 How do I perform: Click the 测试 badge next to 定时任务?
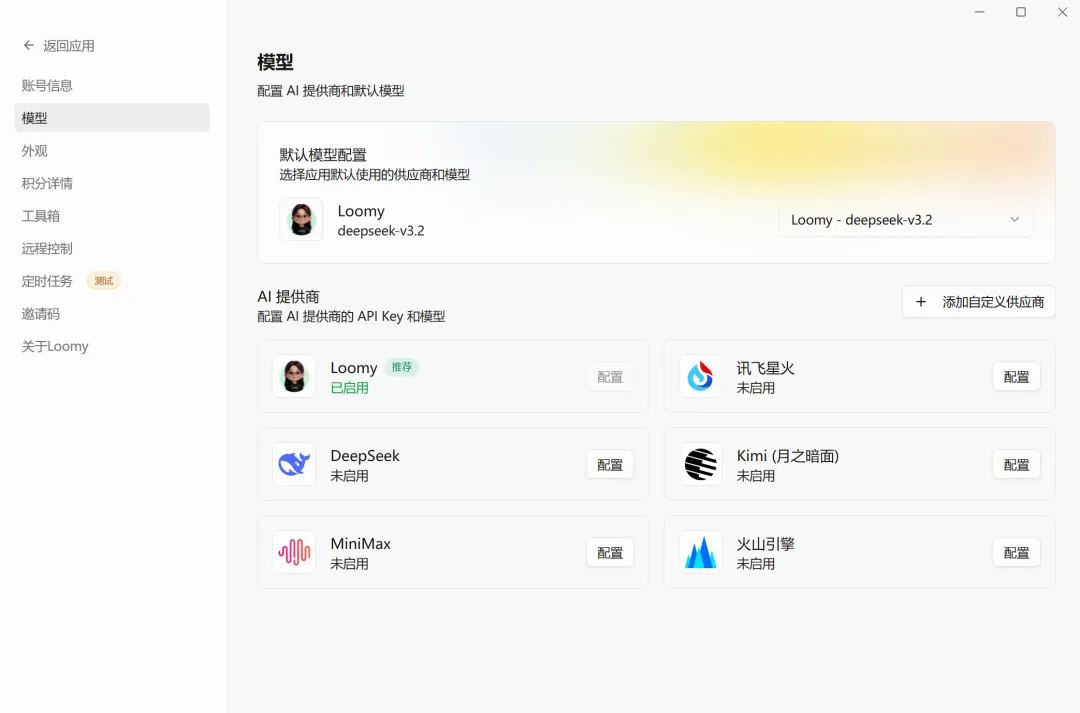[104, 281]
